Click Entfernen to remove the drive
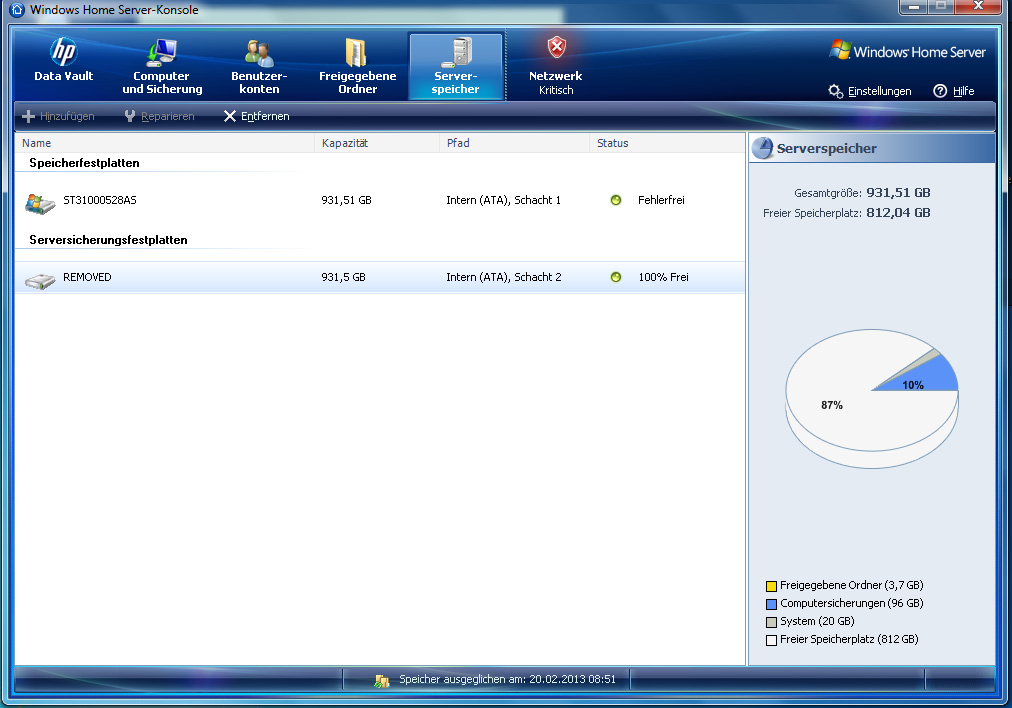Screen dimensions: 1012x708 tap(256, 116)
